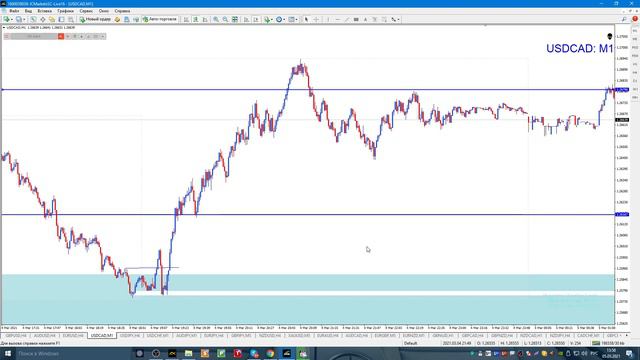Viewport: 640px width, 360px height.
Task: Select the upper blue horizontal line price label
Action: pyautogui.click(x=622, y=90)
